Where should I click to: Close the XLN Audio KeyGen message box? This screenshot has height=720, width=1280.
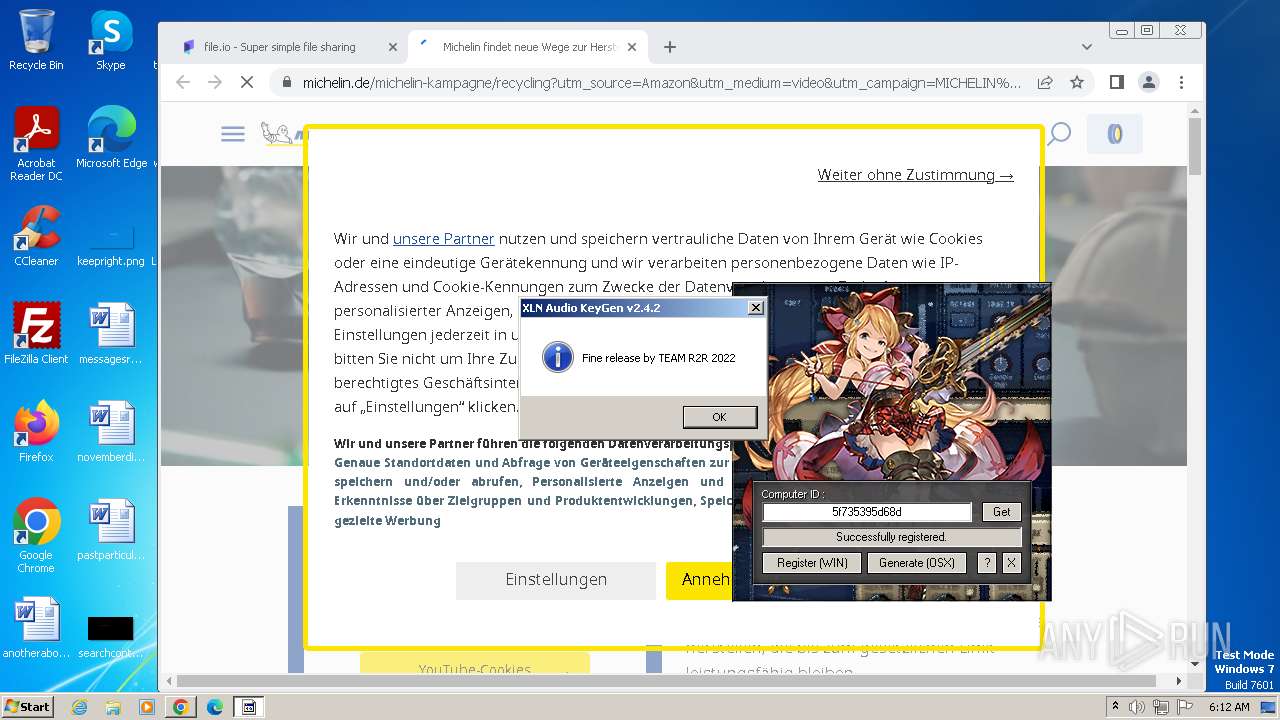pyautogui.click(x=756, y=308)
